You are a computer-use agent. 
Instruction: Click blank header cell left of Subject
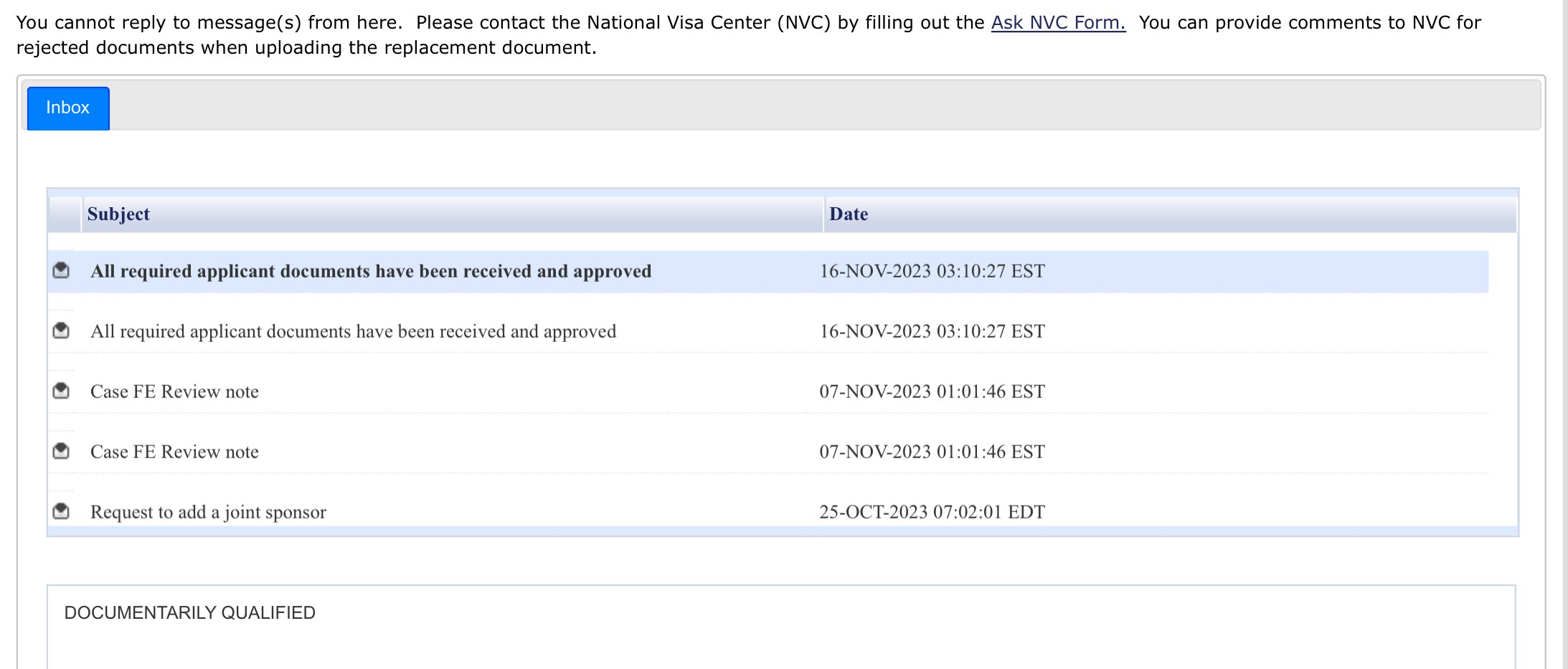coord(65,214)
